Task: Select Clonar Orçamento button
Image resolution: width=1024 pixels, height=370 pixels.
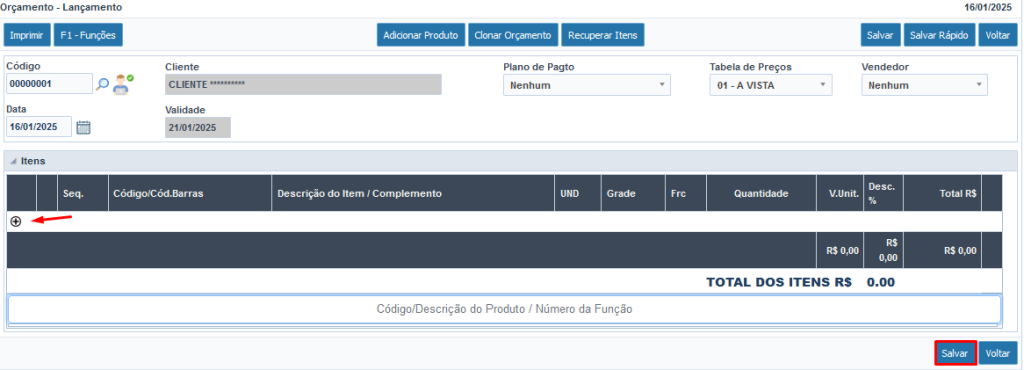Action: point(513,35)
